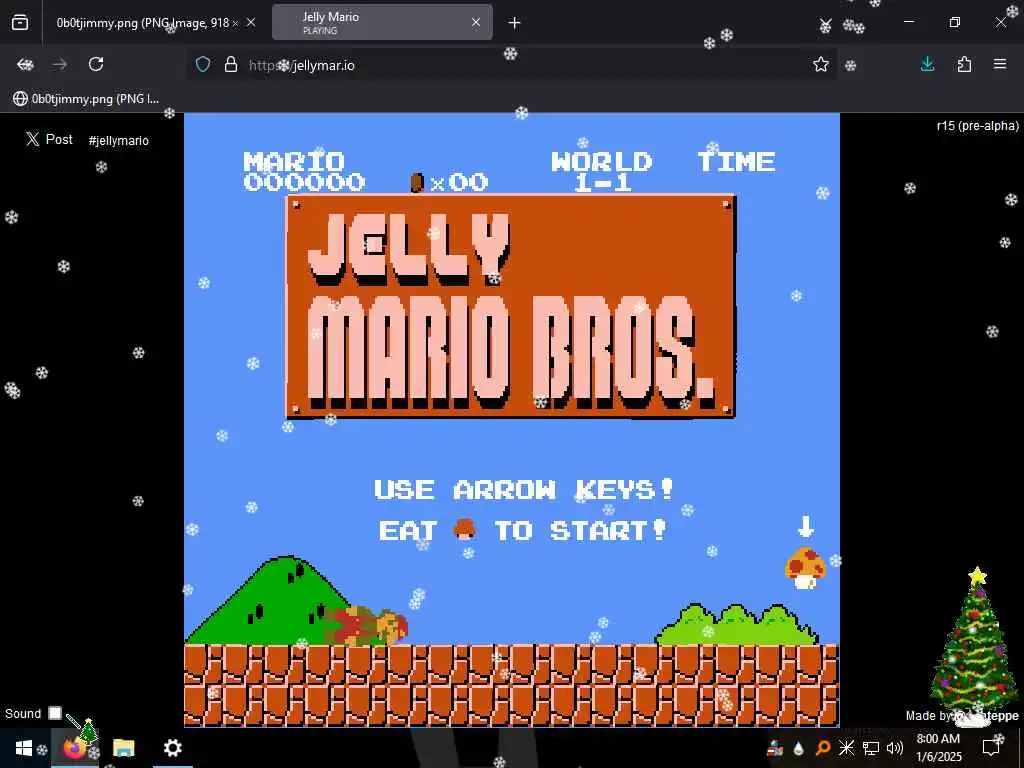Expand the list all tabs chevron
The width and height of the screenshot is (1024, 768).
(825, 25)
